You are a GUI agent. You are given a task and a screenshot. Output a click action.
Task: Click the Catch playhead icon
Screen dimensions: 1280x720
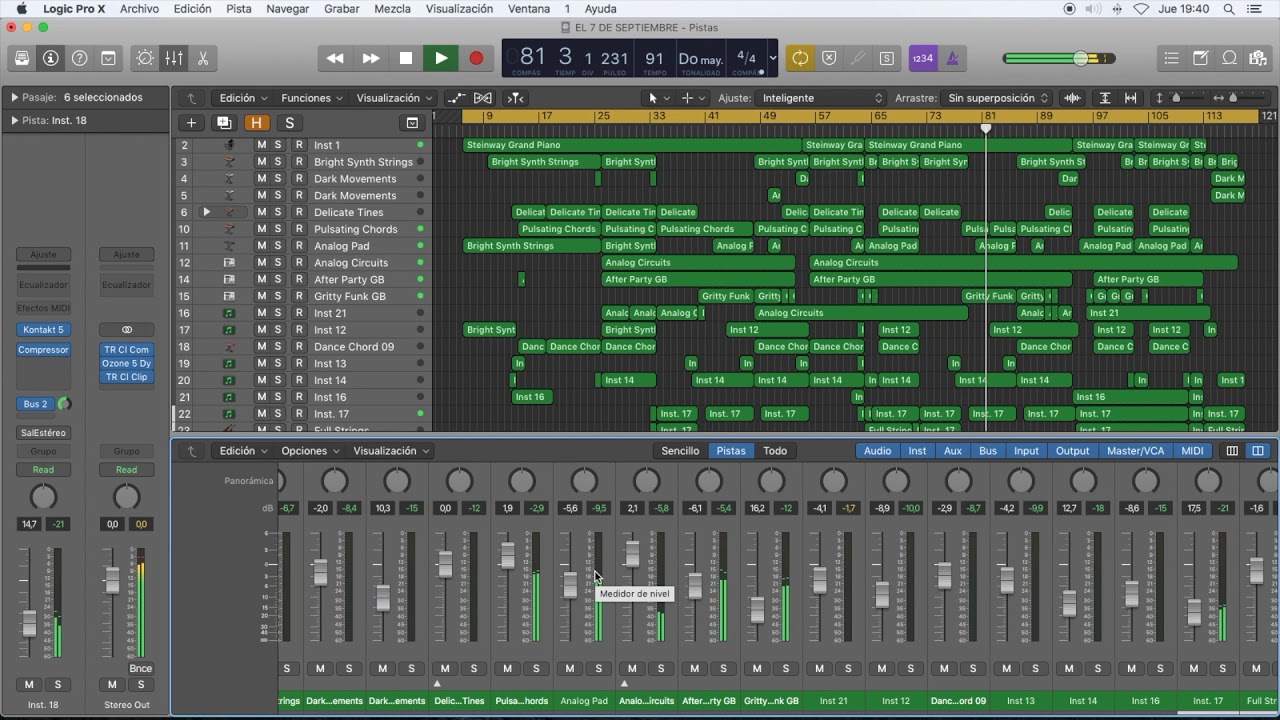click(x=515, y=98)
